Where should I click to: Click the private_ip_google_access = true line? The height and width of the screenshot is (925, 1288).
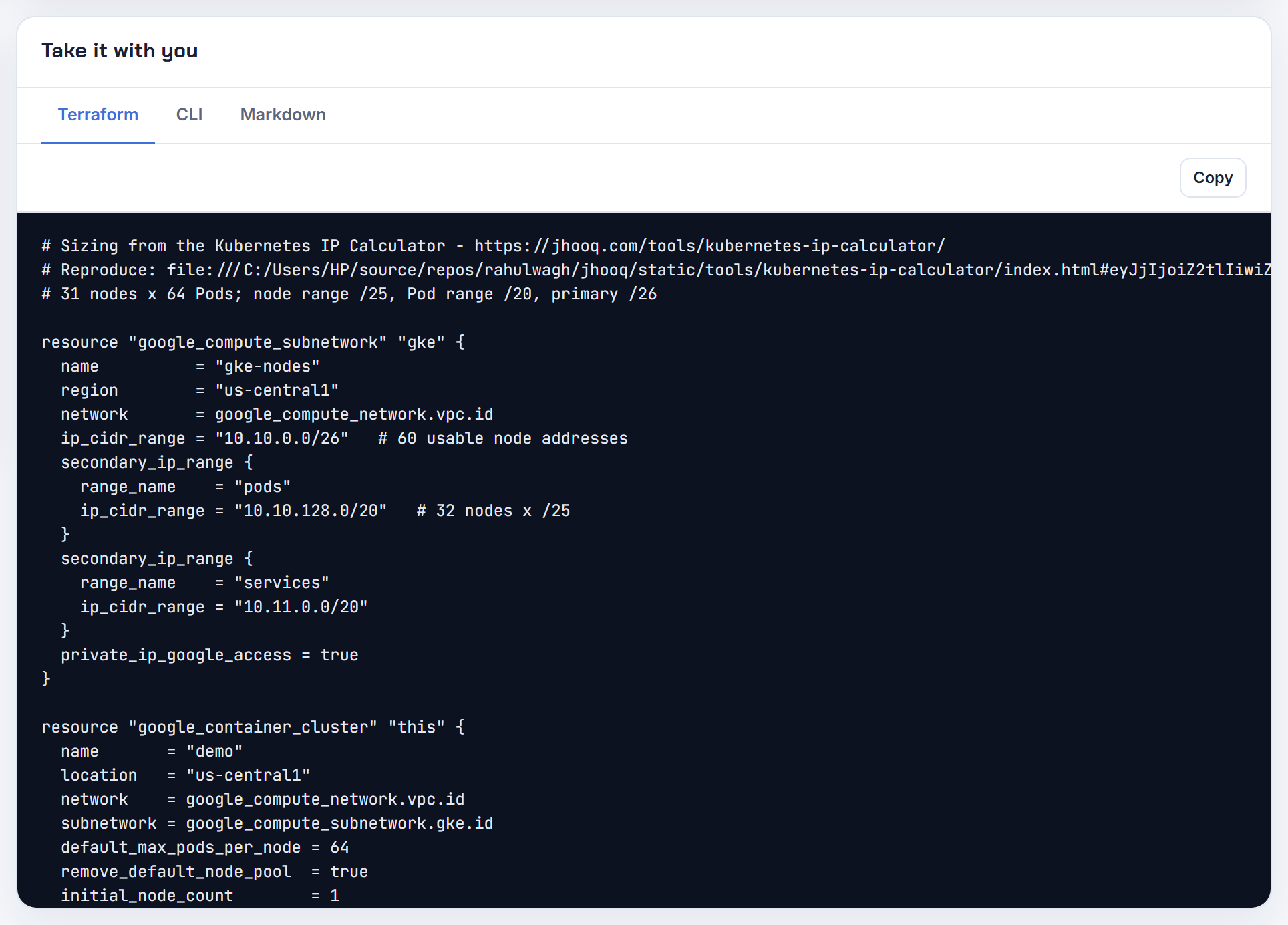click(210, 655)
